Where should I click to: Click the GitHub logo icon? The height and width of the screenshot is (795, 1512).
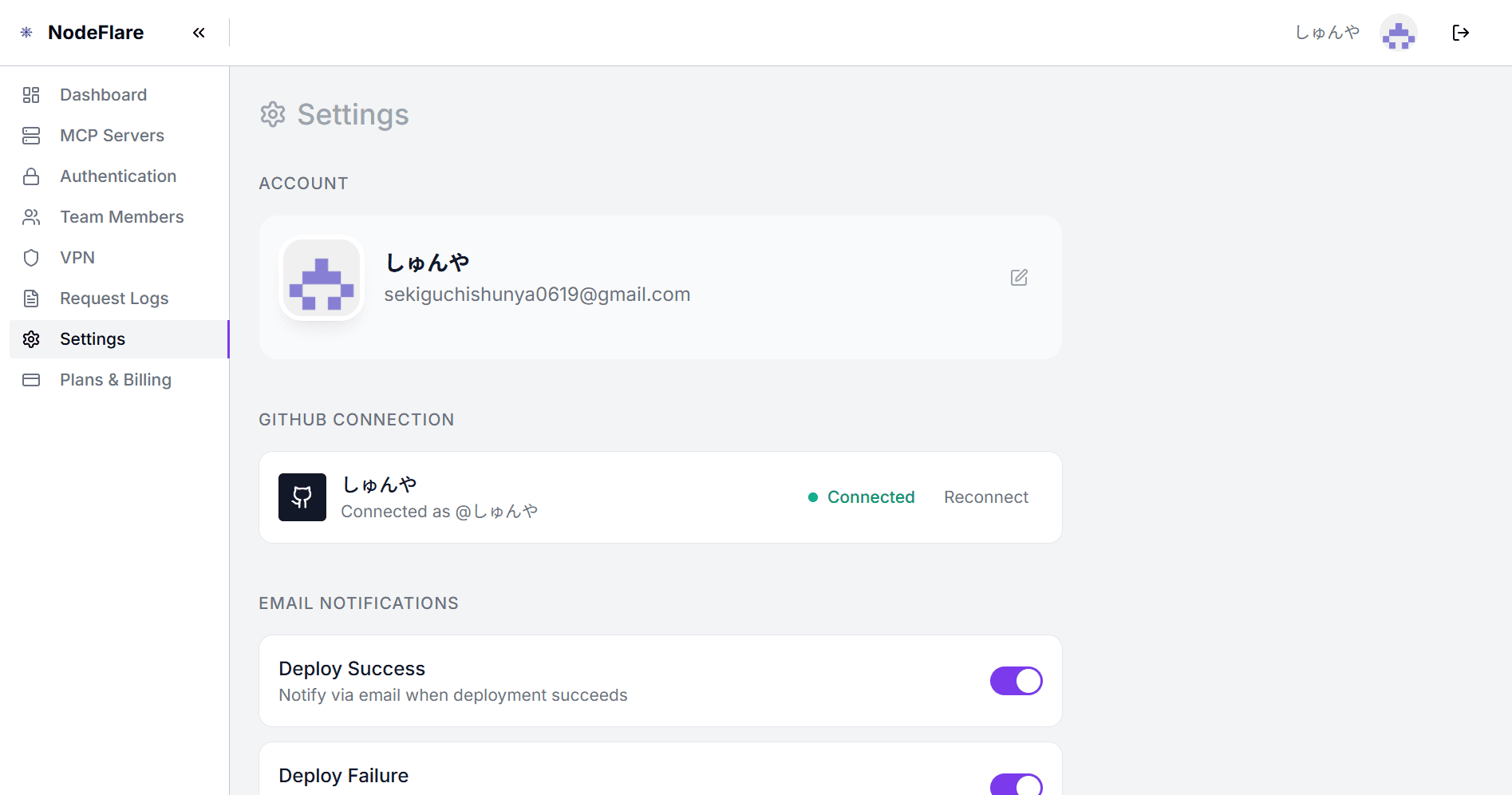[302, 497]
